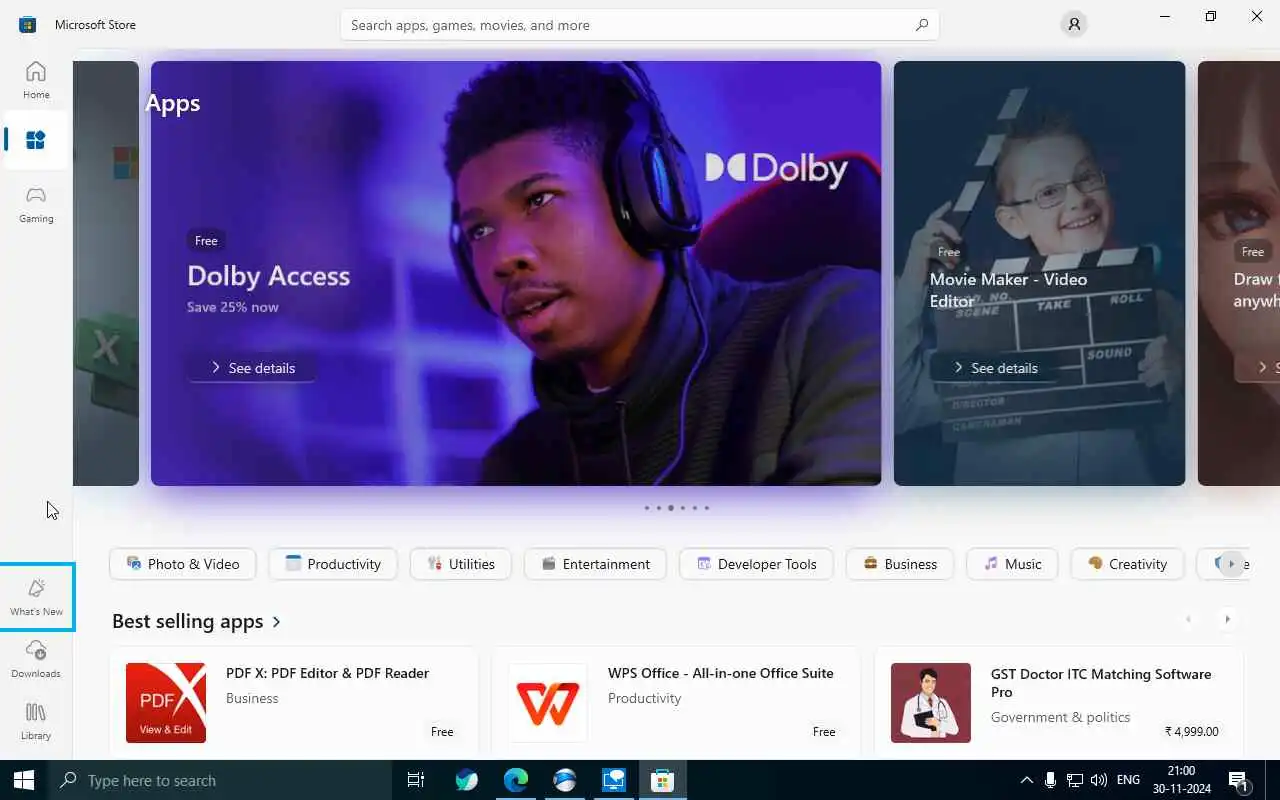The width and height of the screenshot is (1280, 800).
Task: Click the Microsoft Store logo icon
Action: click(28, 25)
